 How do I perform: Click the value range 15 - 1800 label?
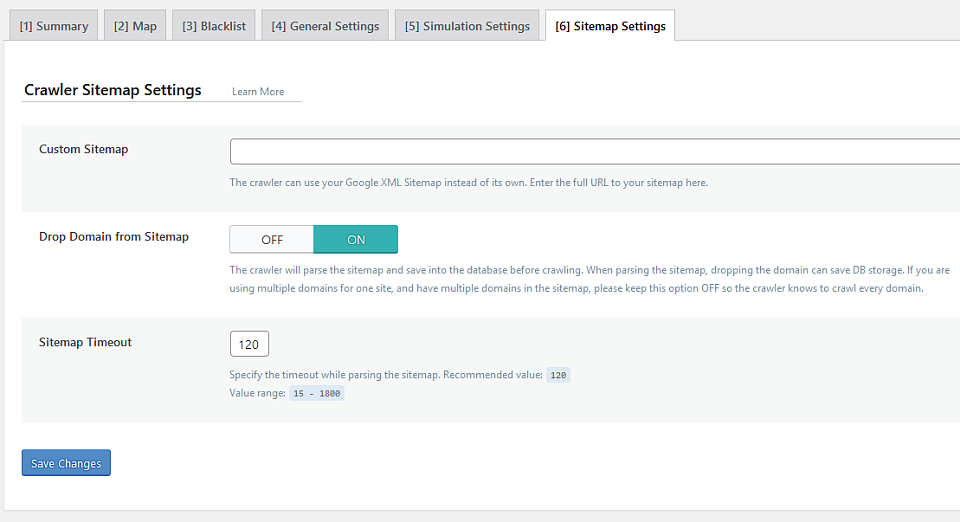(x=317, y=393)
